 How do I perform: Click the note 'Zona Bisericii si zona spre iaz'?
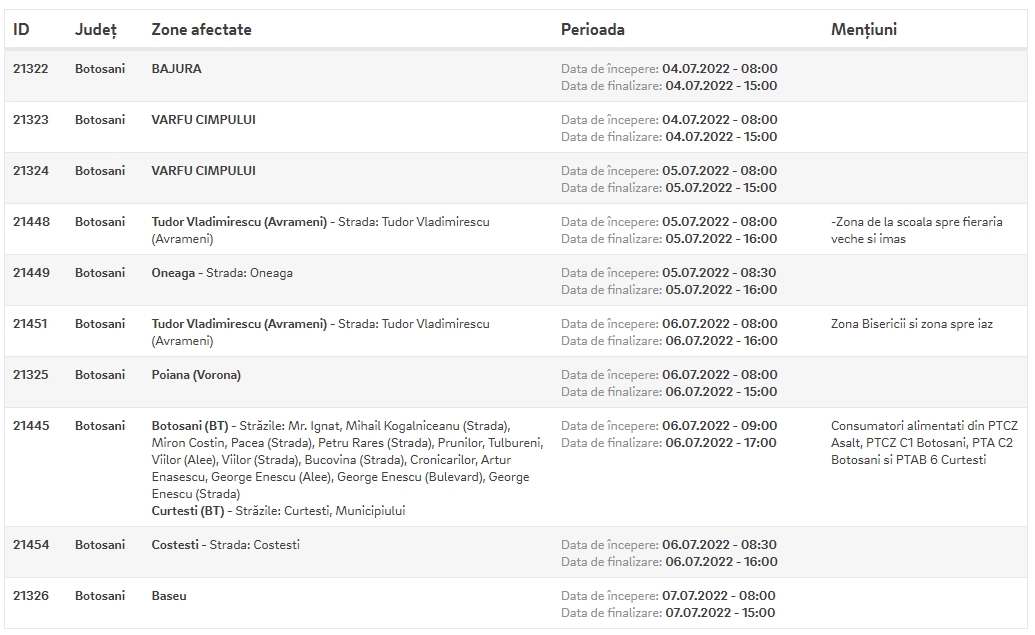(x=912, y=323)
